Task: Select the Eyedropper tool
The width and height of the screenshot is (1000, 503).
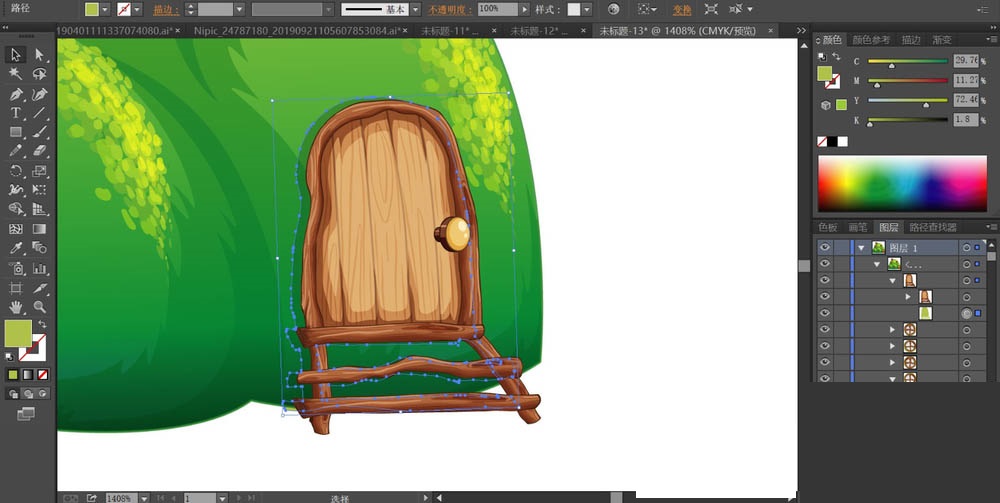Action: click(15, 247)
